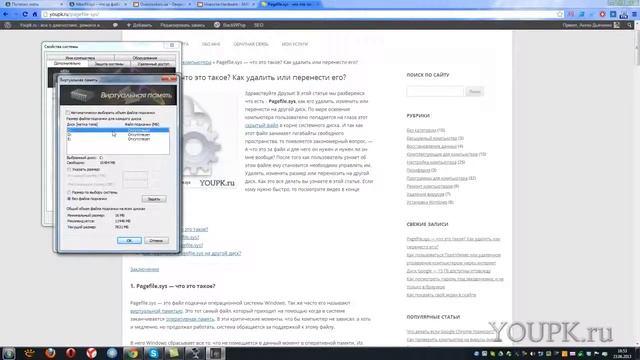Image resolution: width=640 pixels, height=360 pixels.
Task: Click the red extension icon in the toolbar
Action: [602, 14]
